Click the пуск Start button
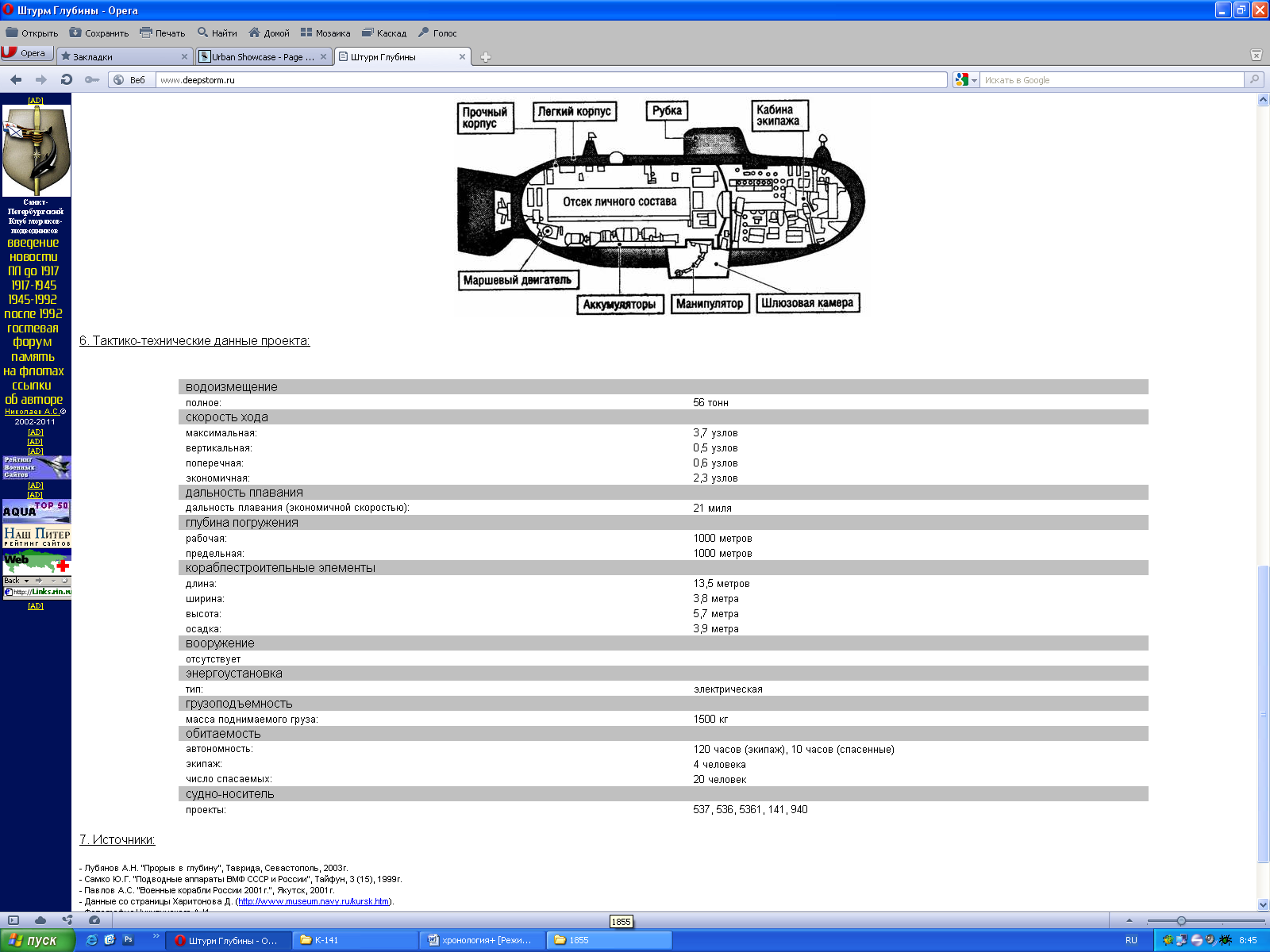The height and width of the screenshot is (952, 1270). tap(37, 940)
